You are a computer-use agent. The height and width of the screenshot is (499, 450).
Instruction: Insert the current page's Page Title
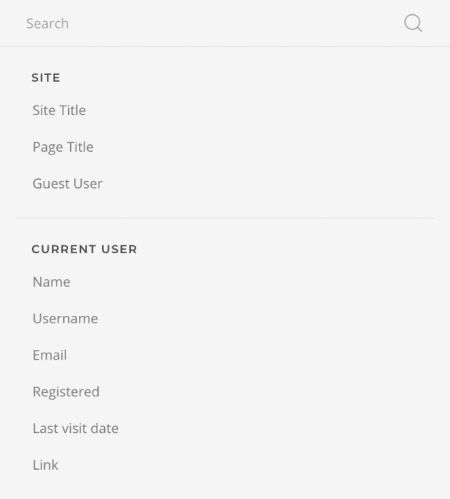tap(63, 147)
